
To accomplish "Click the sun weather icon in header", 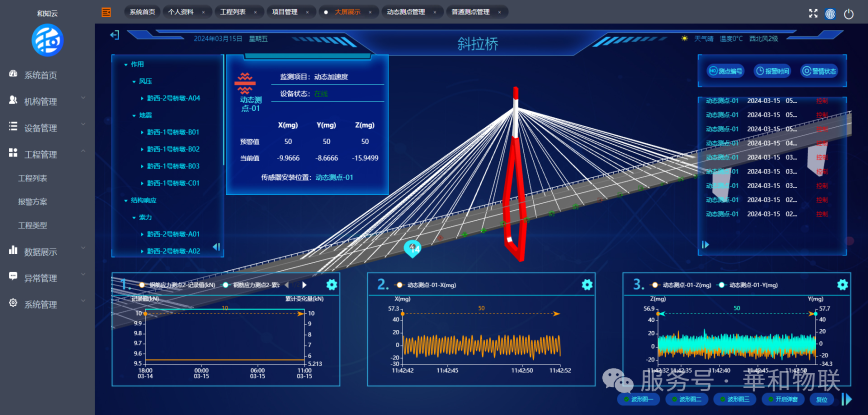I will pyautogui.click(x=685, y=38).
